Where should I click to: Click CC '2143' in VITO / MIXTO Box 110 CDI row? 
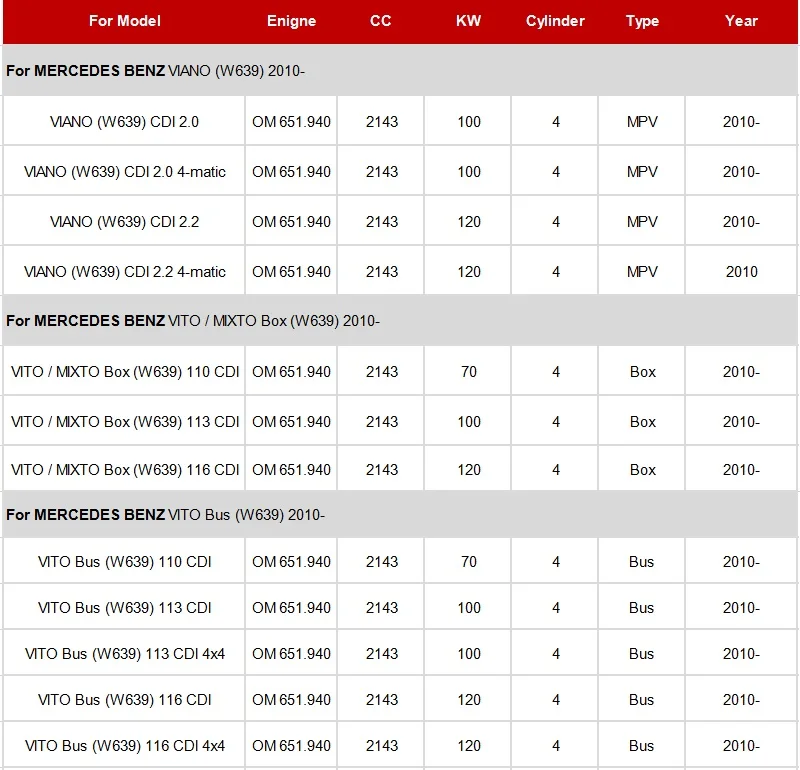382,371
